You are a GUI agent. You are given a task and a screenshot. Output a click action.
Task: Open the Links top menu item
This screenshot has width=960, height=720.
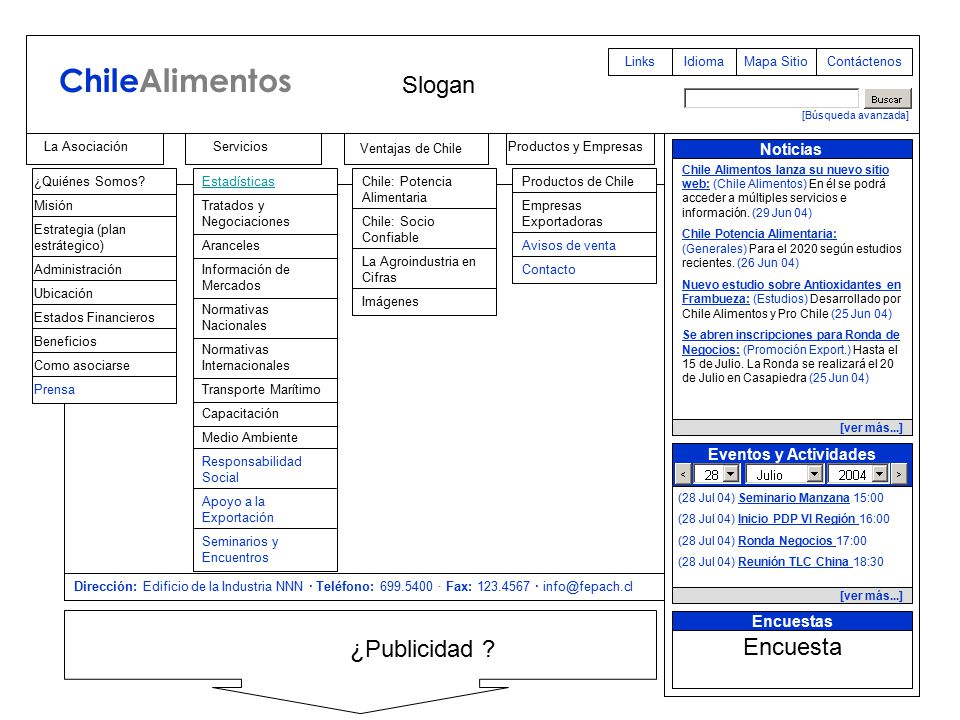coord(640,62)
